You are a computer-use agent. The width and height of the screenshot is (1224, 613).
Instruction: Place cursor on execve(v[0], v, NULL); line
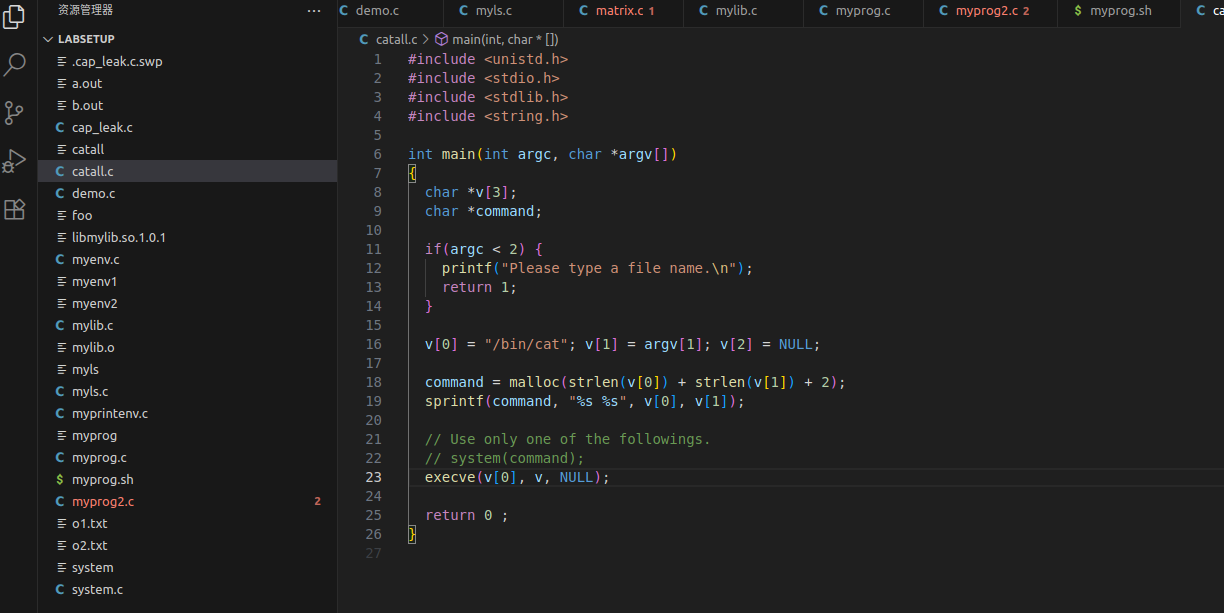click(x=517, y=477)
